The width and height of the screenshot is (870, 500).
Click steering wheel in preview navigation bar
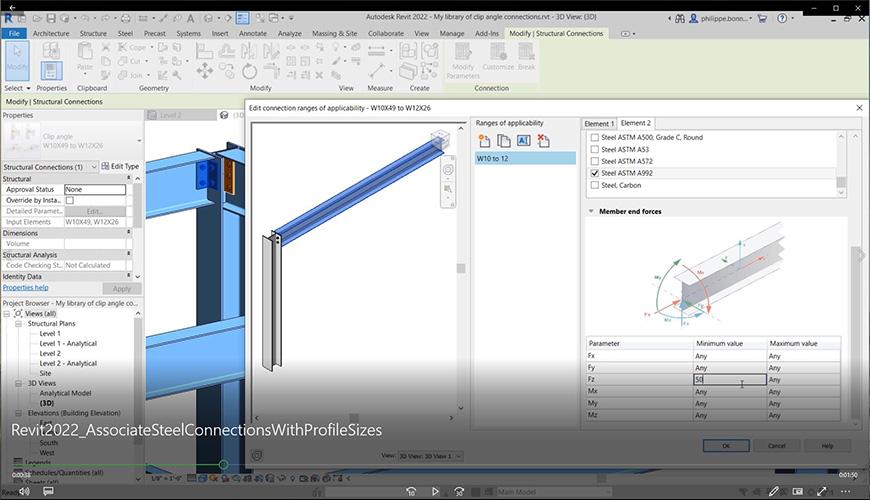click(448, 170)
